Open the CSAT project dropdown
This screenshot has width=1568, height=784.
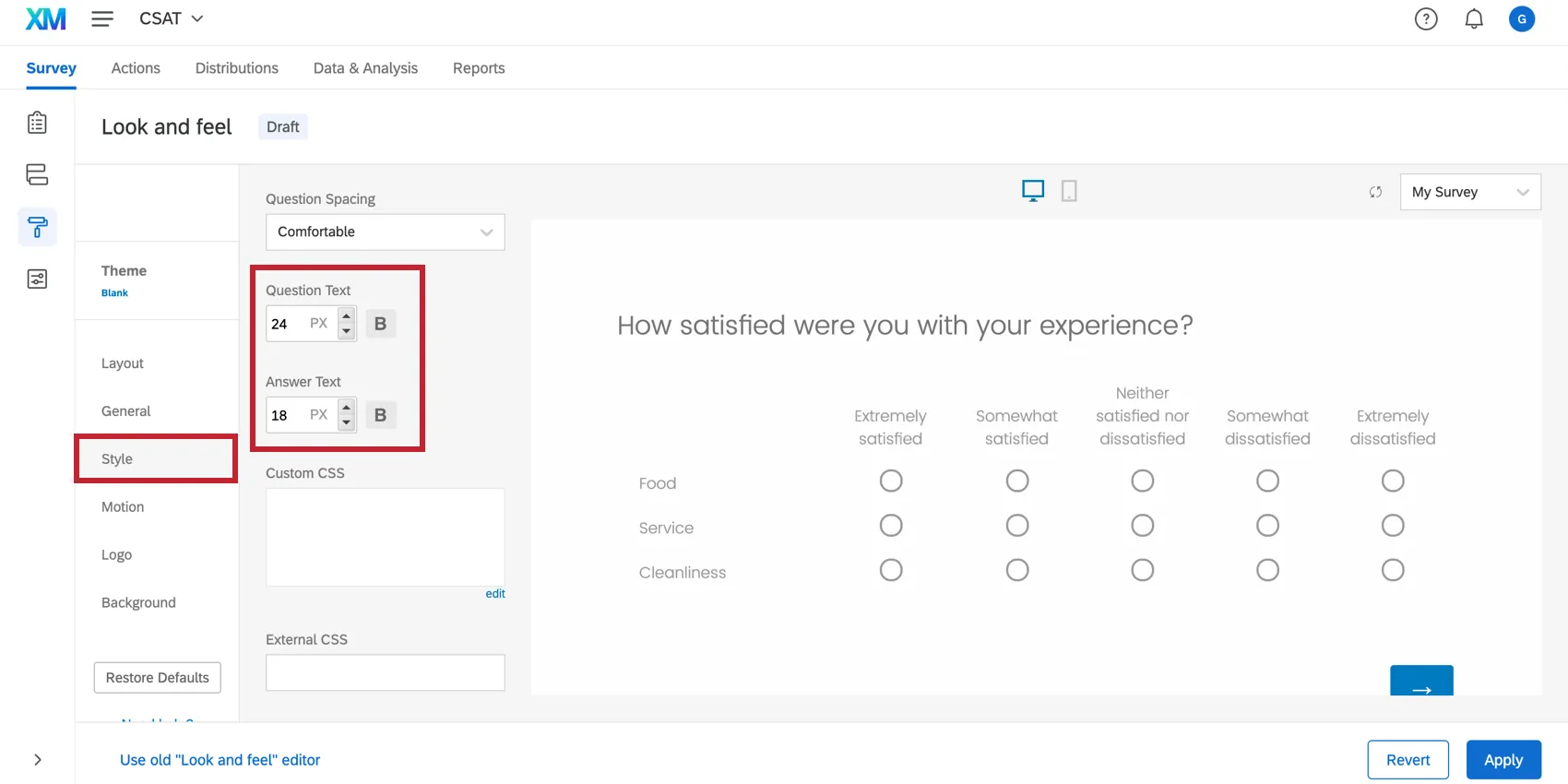[x=172, y=18]
